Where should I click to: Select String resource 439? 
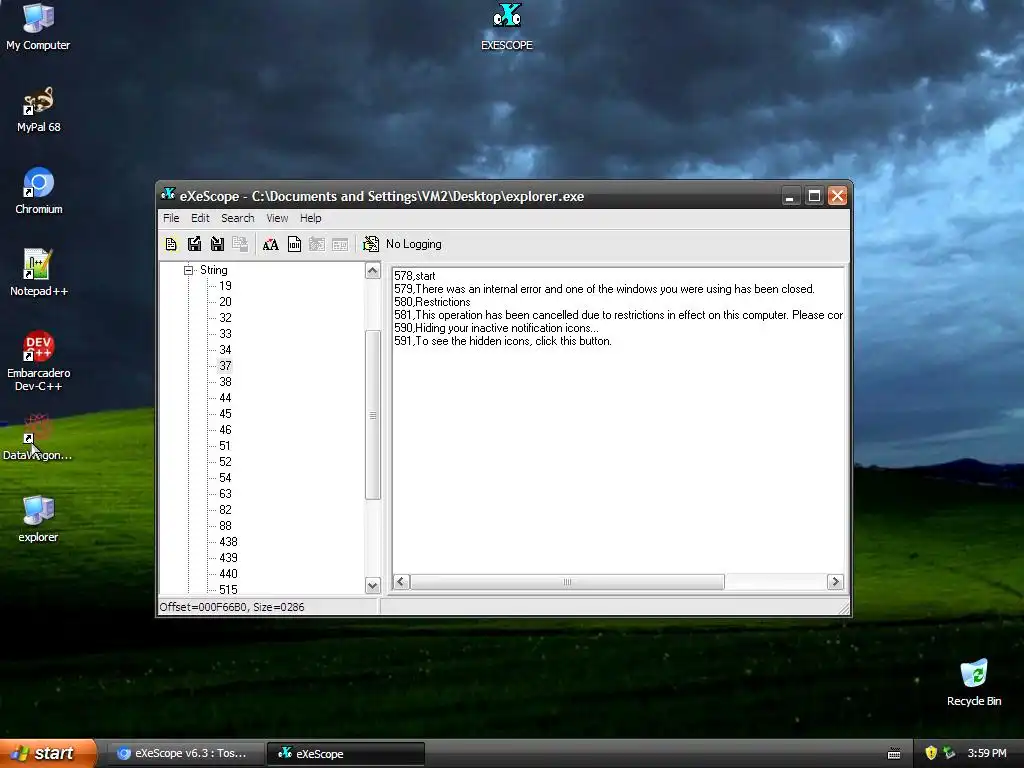pyautogui.click(x=229, y=558)
